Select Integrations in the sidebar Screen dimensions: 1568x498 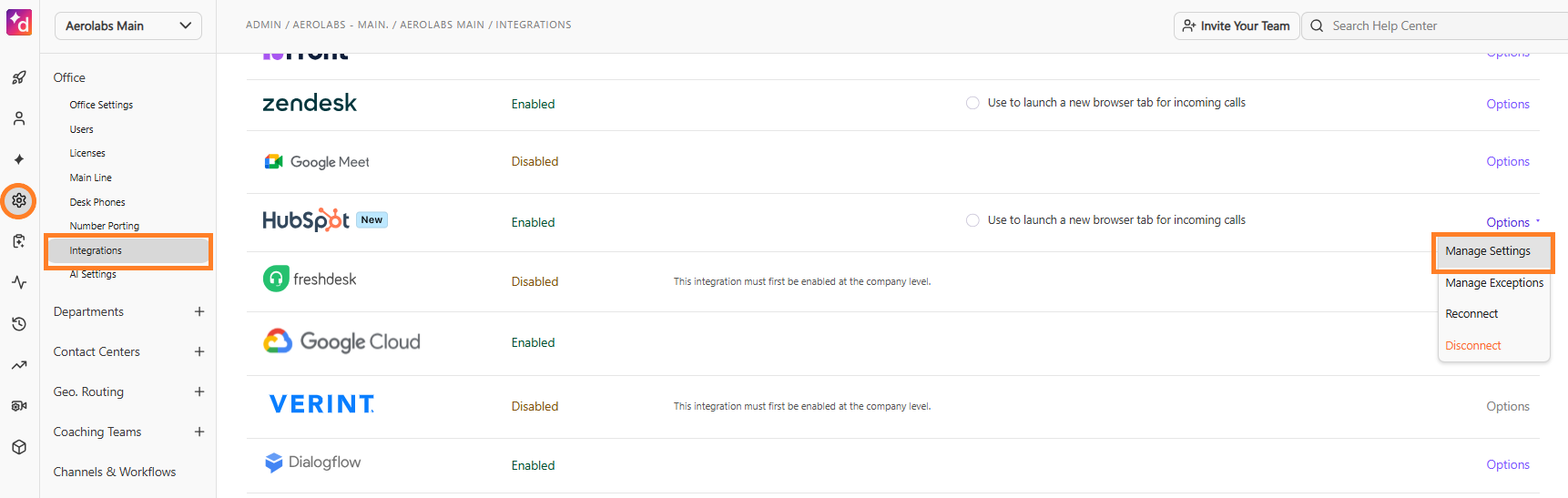(128, 250)
